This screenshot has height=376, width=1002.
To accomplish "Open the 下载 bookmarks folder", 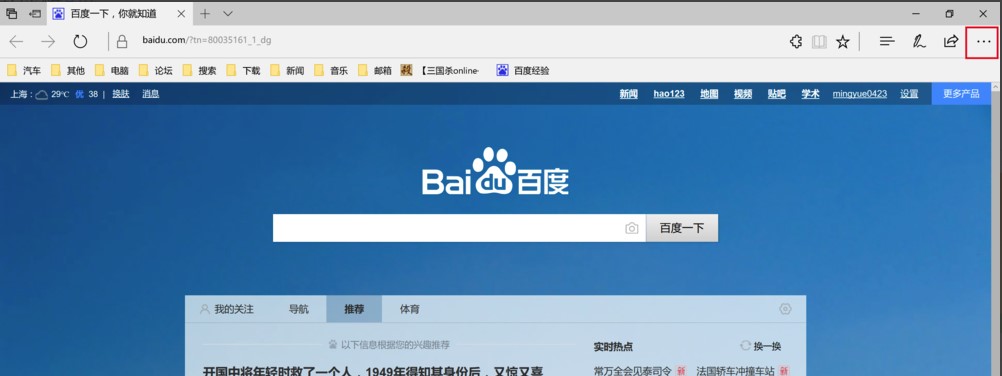I will (243, 70).
